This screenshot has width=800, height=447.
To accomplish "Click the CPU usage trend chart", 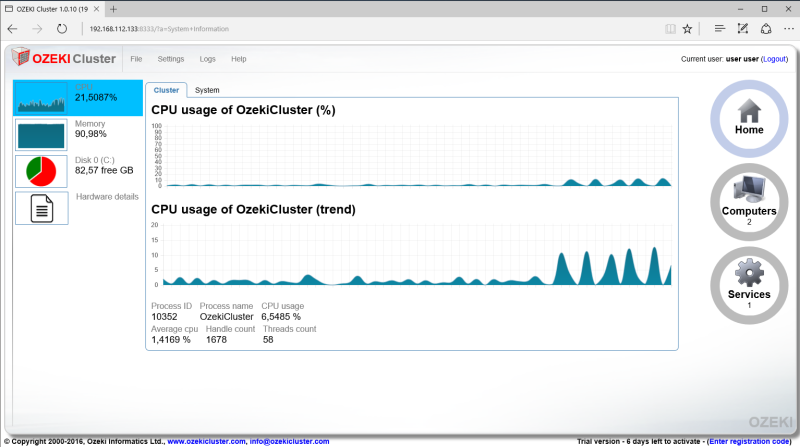I will click(x=411, y=254).
